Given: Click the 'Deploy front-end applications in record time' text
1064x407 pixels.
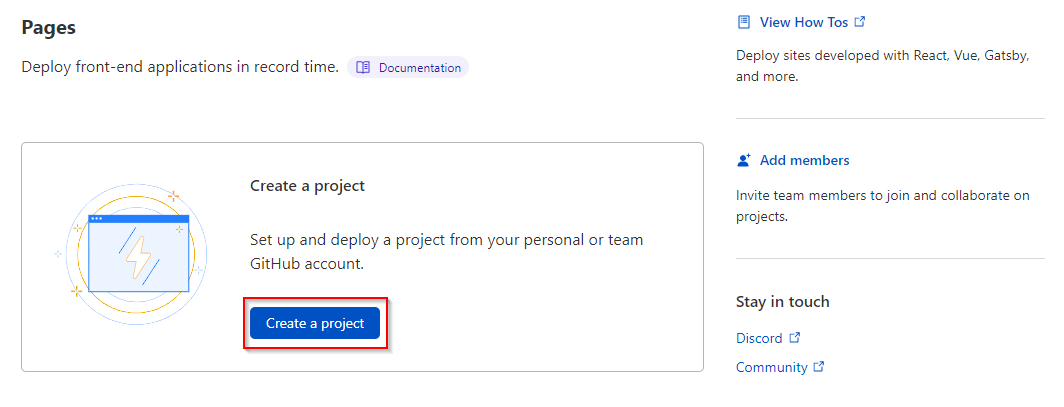Looking at the screenshot, I should pos(180,67).
